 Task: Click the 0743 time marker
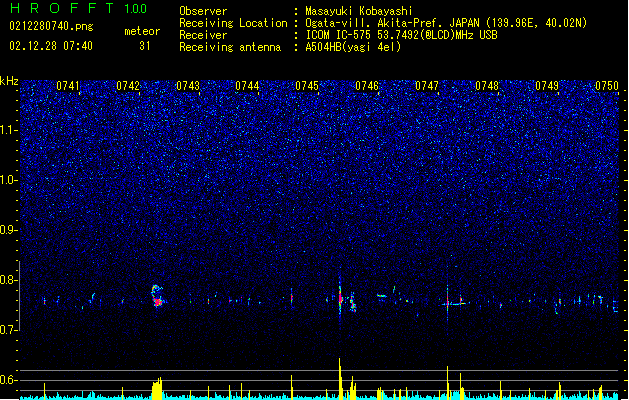188,86
